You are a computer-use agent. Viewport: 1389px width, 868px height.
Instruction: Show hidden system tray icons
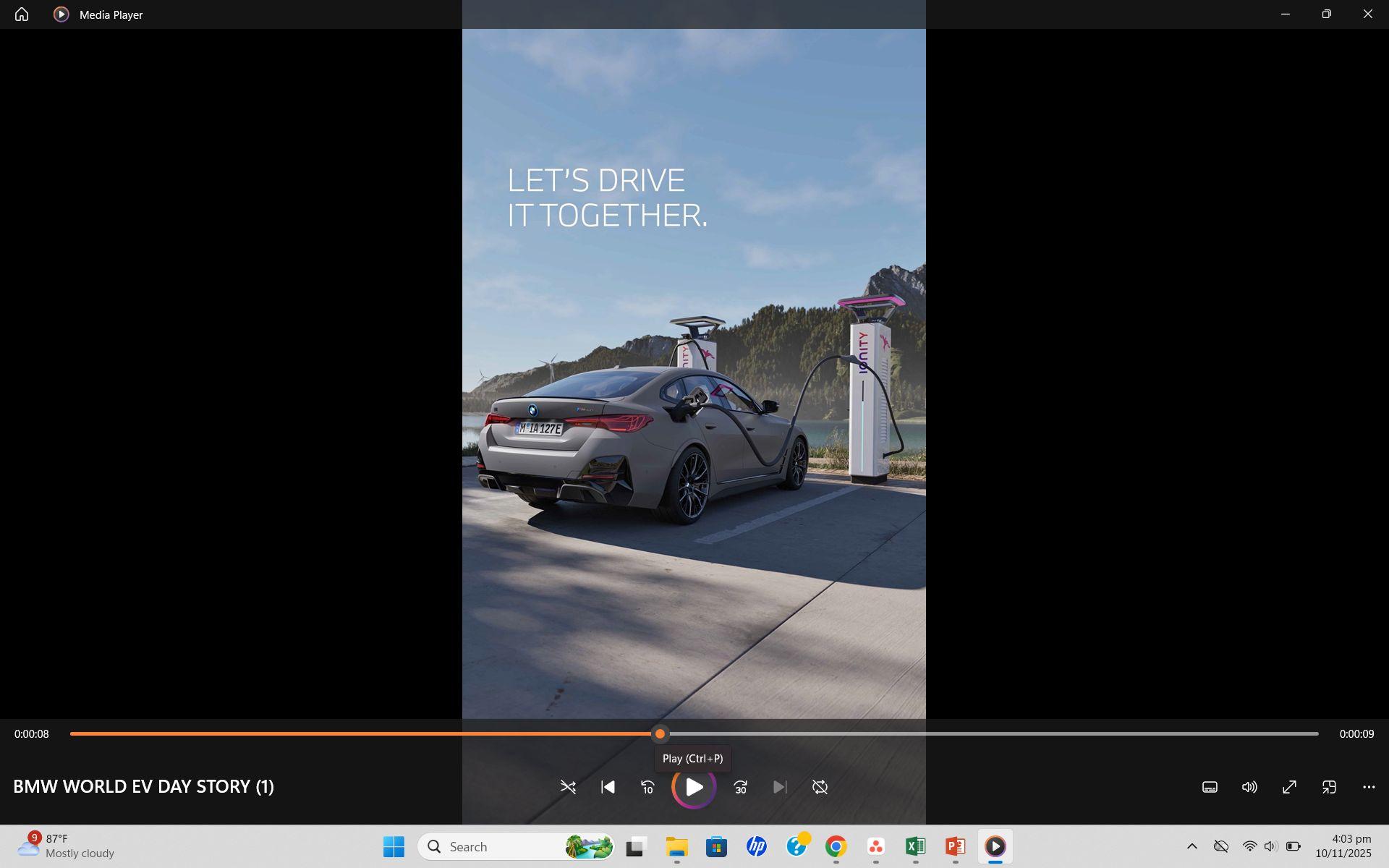click(1192, 846)
